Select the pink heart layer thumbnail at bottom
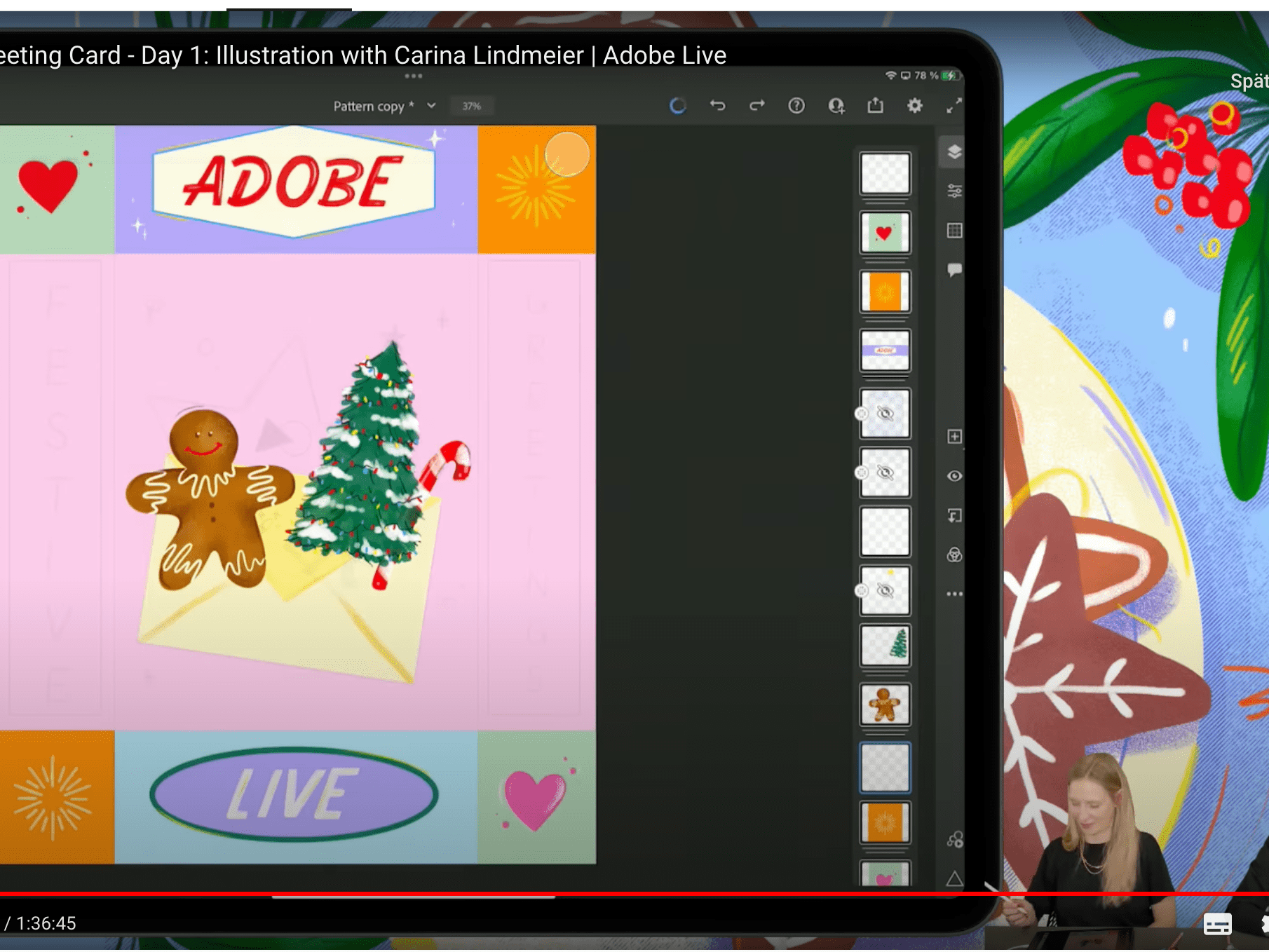Image resolution: width=1269 pixels, height=952 pixels. click(885, 874)
